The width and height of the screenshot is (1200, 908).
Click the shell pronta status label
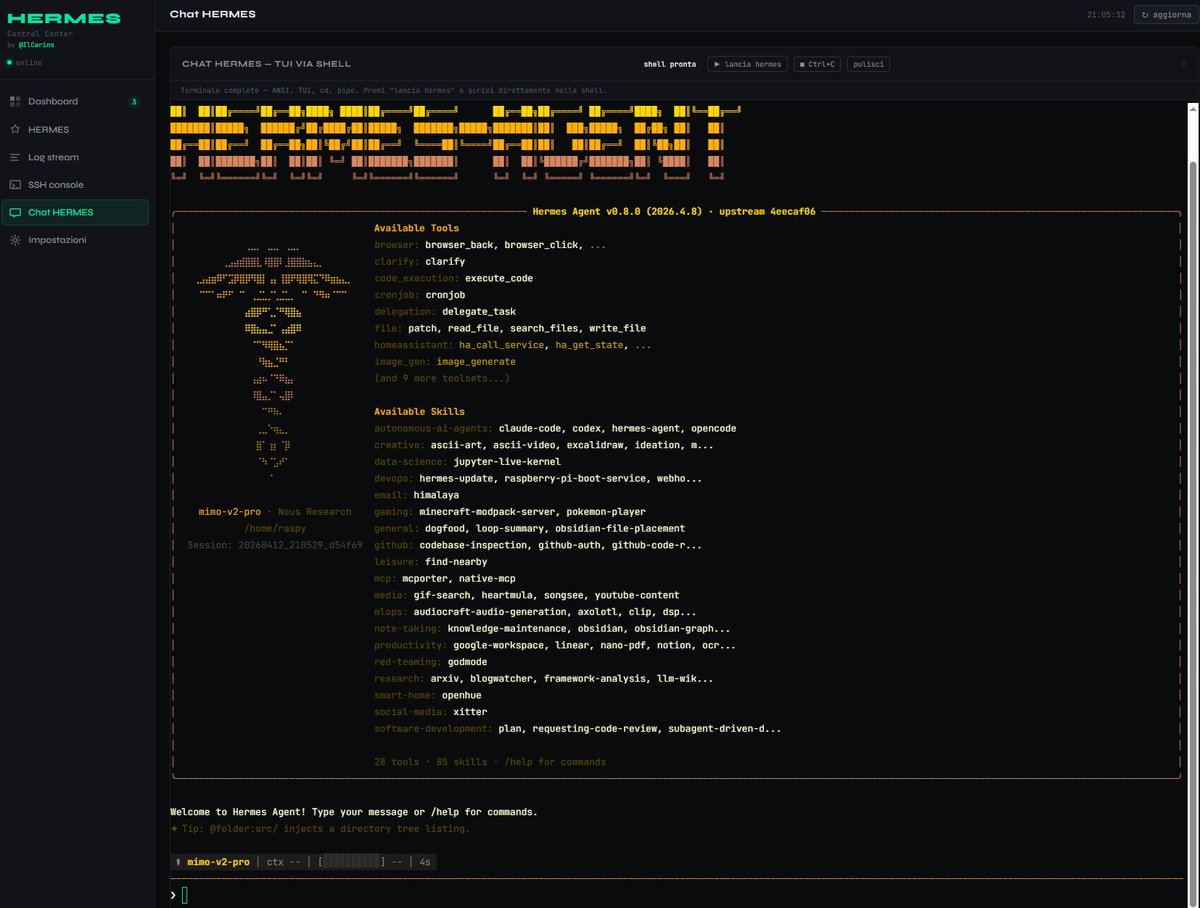click(x=670, y=64)
